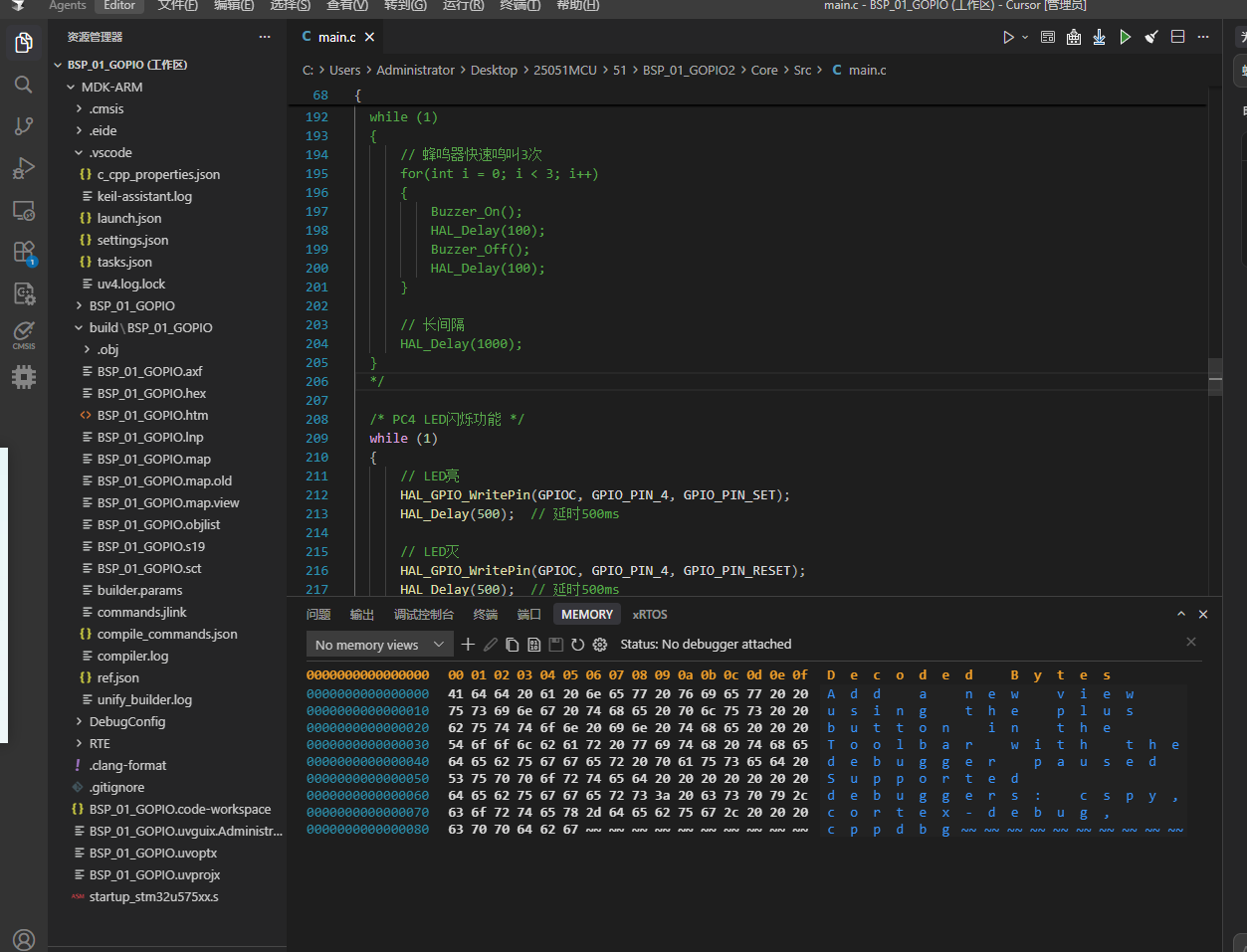Click the blue download/flash icon in editor toolbar

pos(1099,37)
